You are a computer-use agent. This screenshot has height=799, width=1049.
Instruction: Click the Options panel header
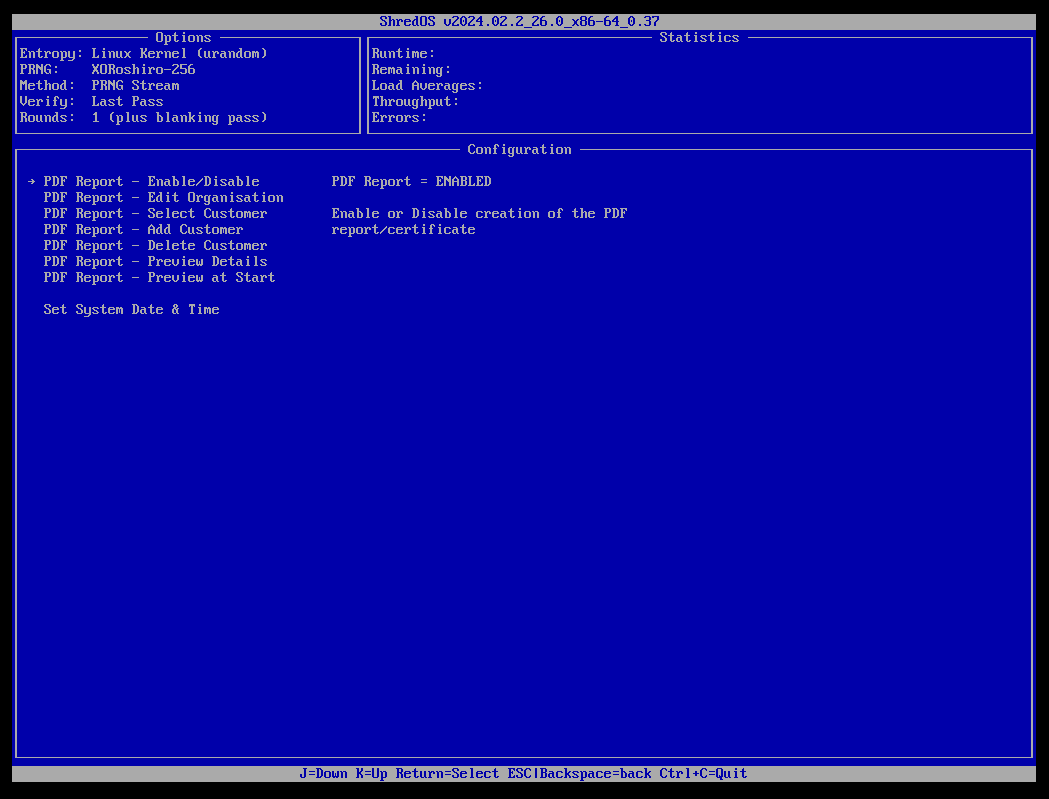[183, 37]
